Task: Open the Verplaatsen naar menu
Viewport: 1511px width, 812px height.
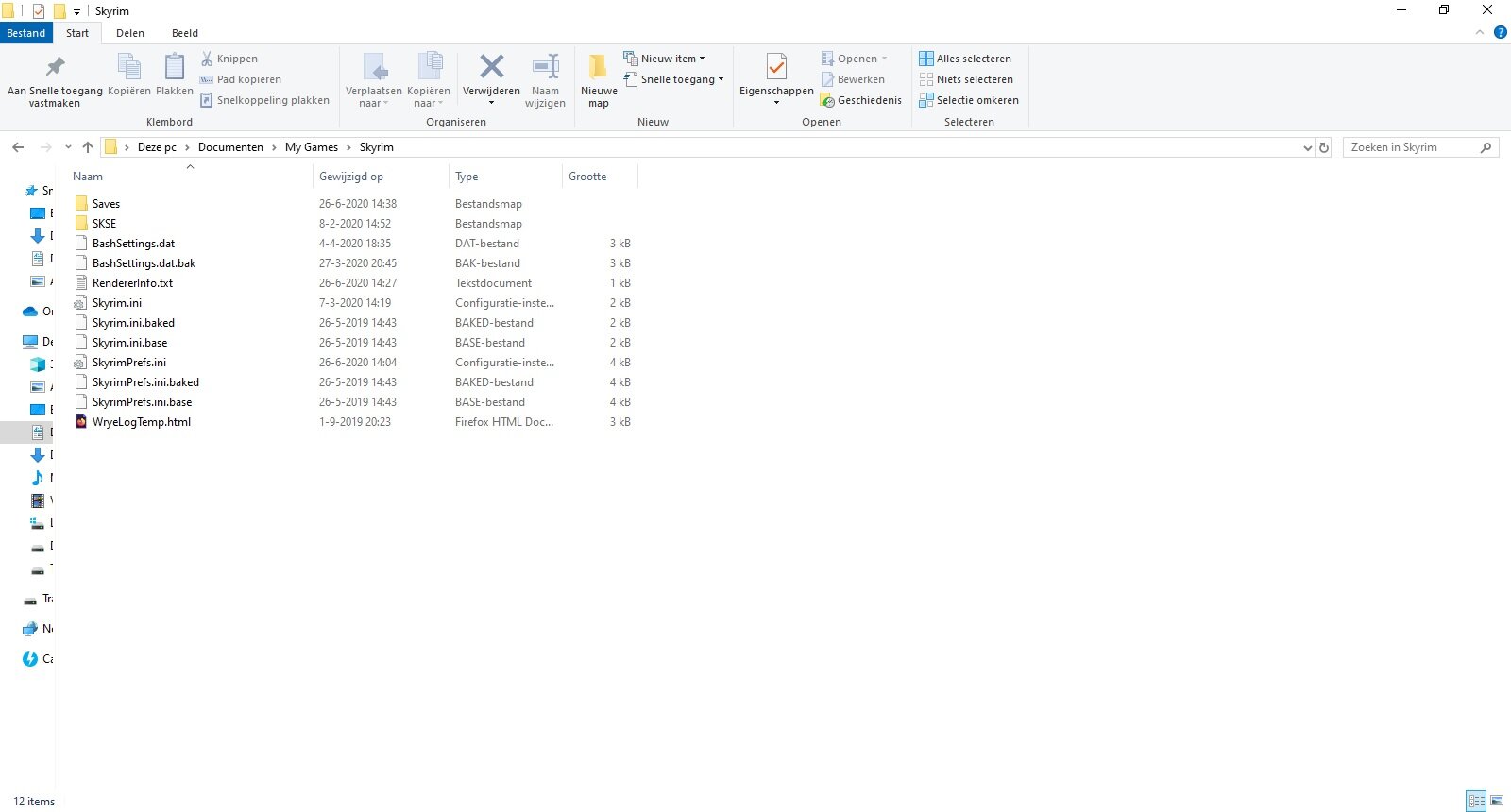Action: 374,79
